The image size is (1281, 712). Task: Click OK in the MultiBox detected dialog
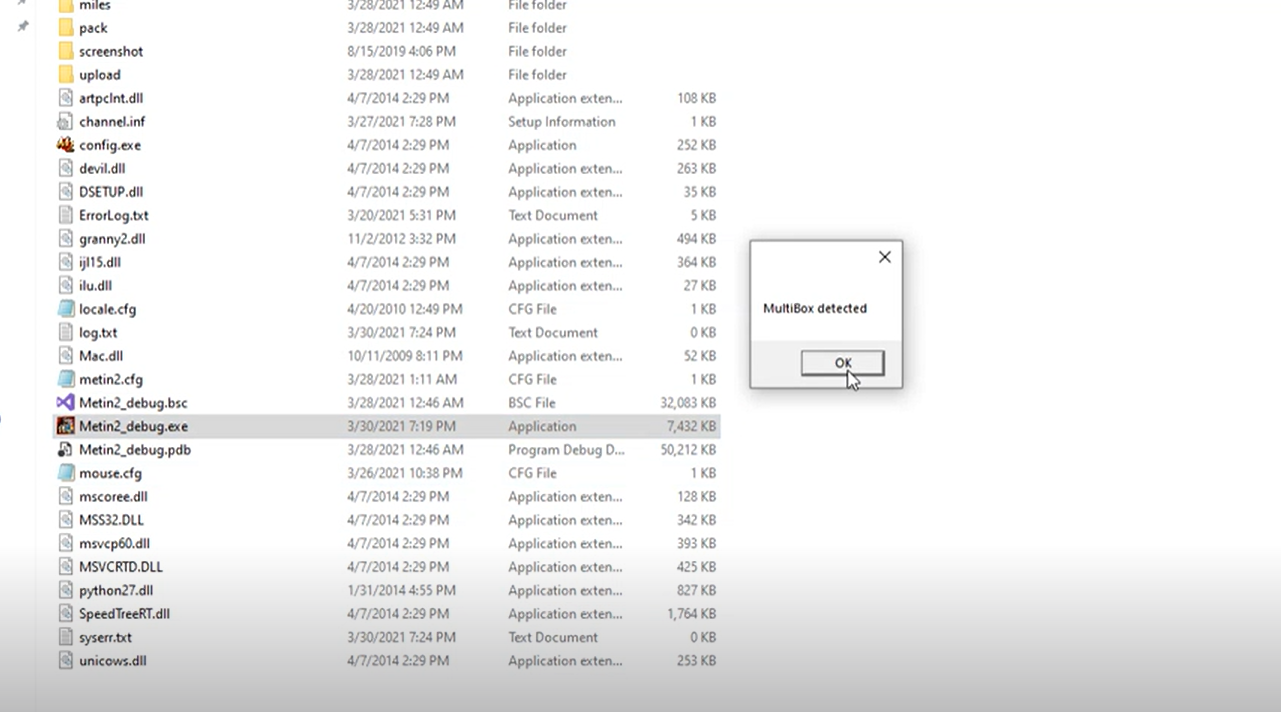(x=842, y=363)
